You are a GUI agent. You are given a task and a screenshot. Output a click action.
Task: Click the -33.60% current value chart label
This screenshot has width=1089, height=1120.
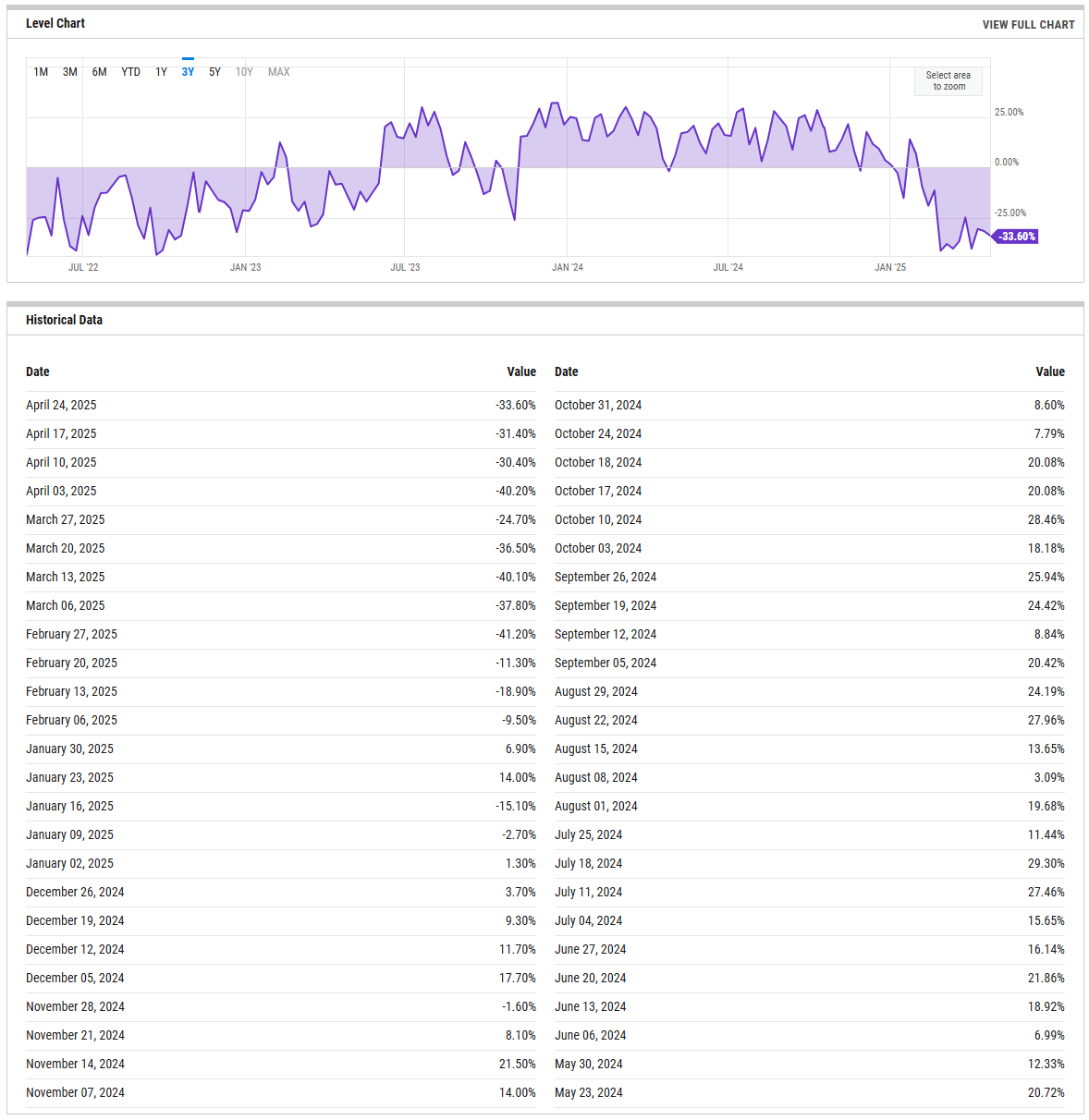point(1015,237)
